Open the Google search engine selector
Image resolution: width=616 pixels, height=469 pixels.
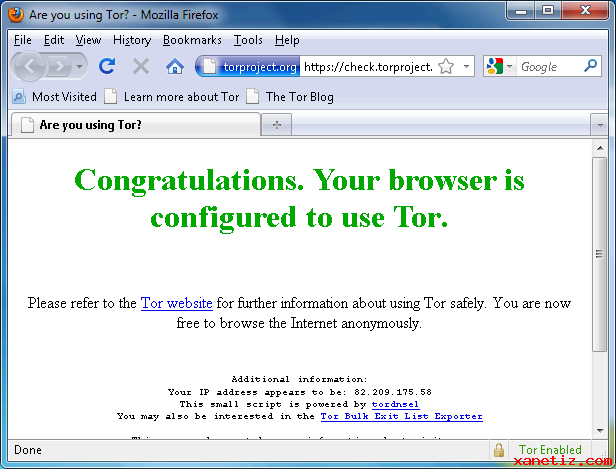click(499, 66)
